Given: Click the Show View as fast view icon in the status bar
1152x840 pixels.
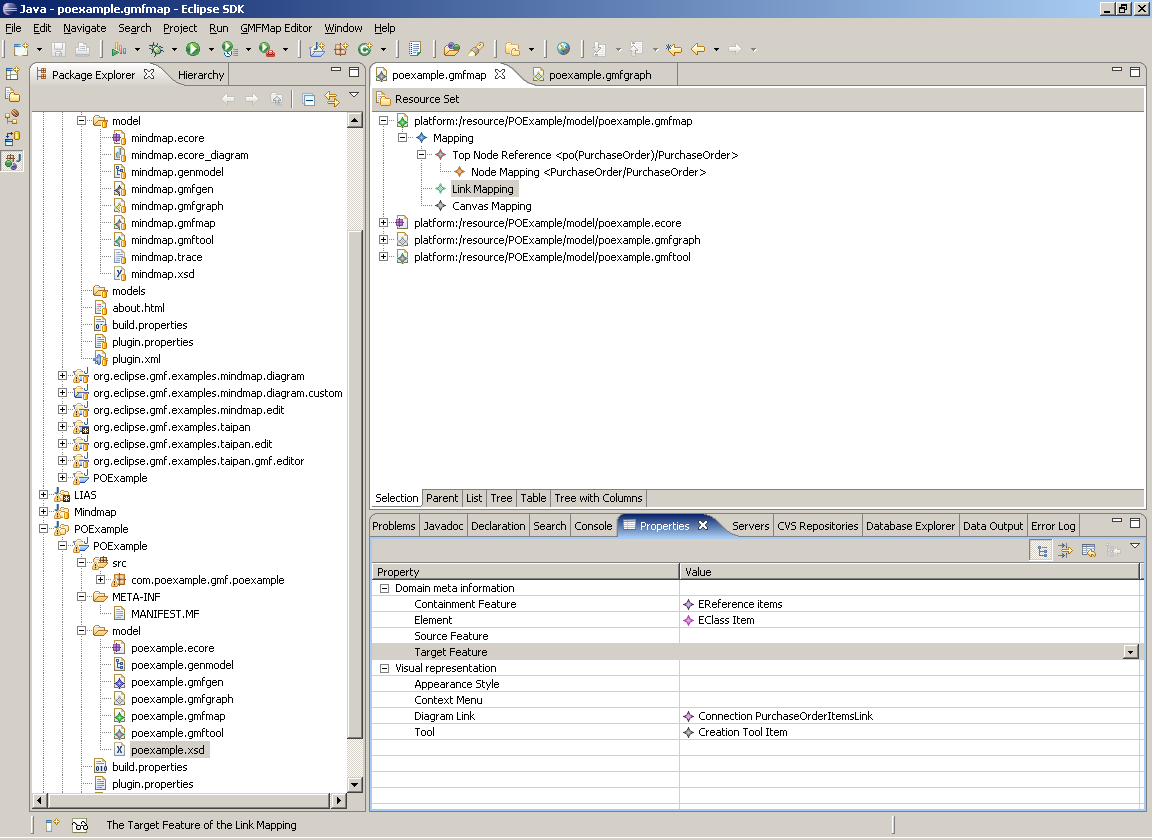Looking at the screenshot, I should 52,825.
